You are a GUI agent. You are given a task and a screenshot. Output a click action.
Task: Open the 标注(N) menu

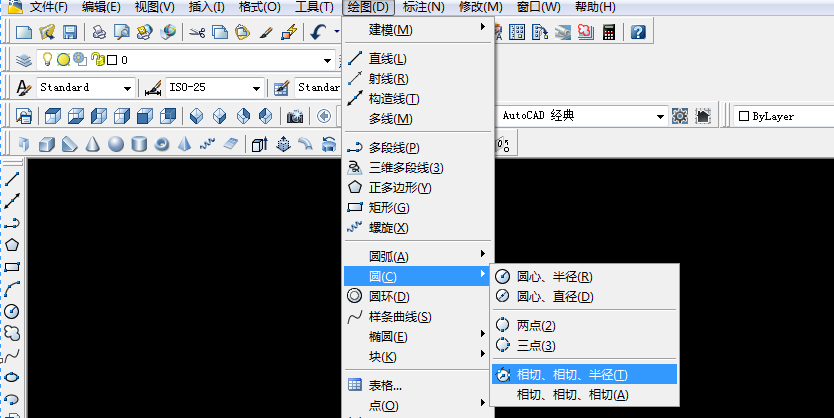coord(423,7)
